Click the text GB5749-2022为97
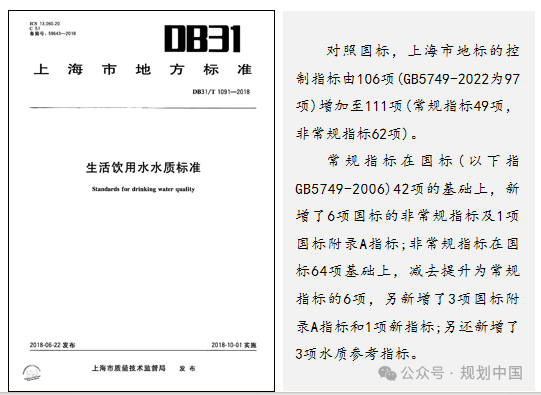This screenshot has width=541, height=395. point(461,79)
